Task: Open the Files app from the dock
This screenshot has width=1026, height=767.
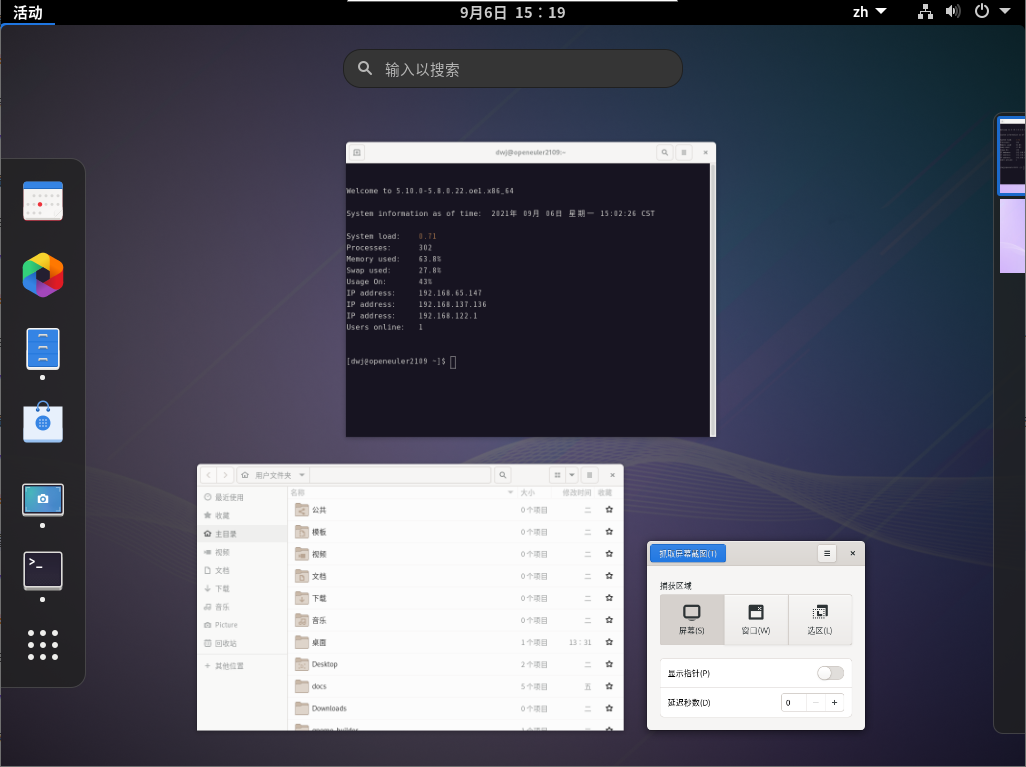Action: pyautogui.click(x=43, y=349)
